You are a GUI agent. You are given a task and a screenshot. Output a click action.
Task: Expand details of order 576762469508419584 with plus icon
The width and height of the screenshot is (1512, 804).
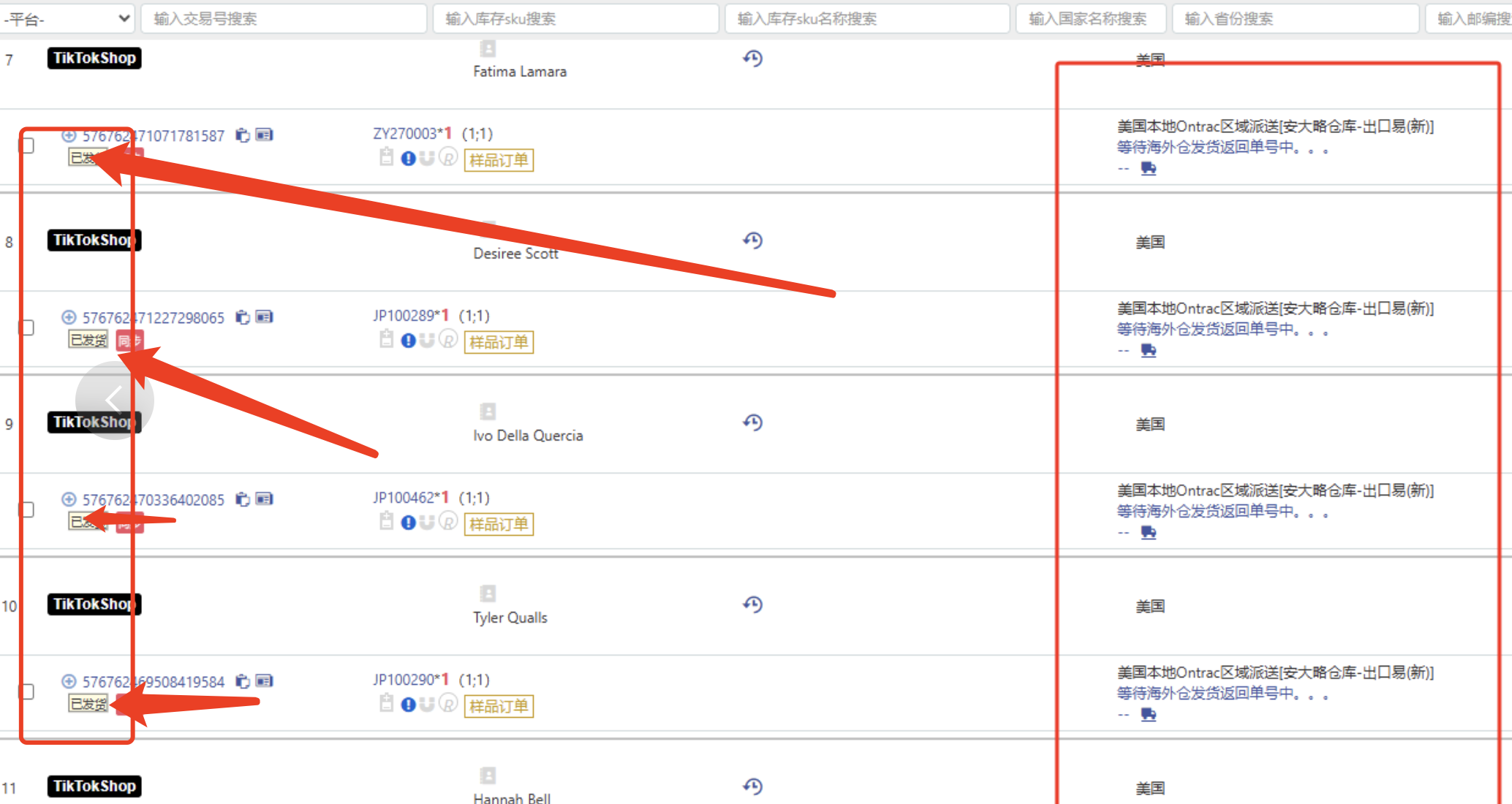pos(69,681)
